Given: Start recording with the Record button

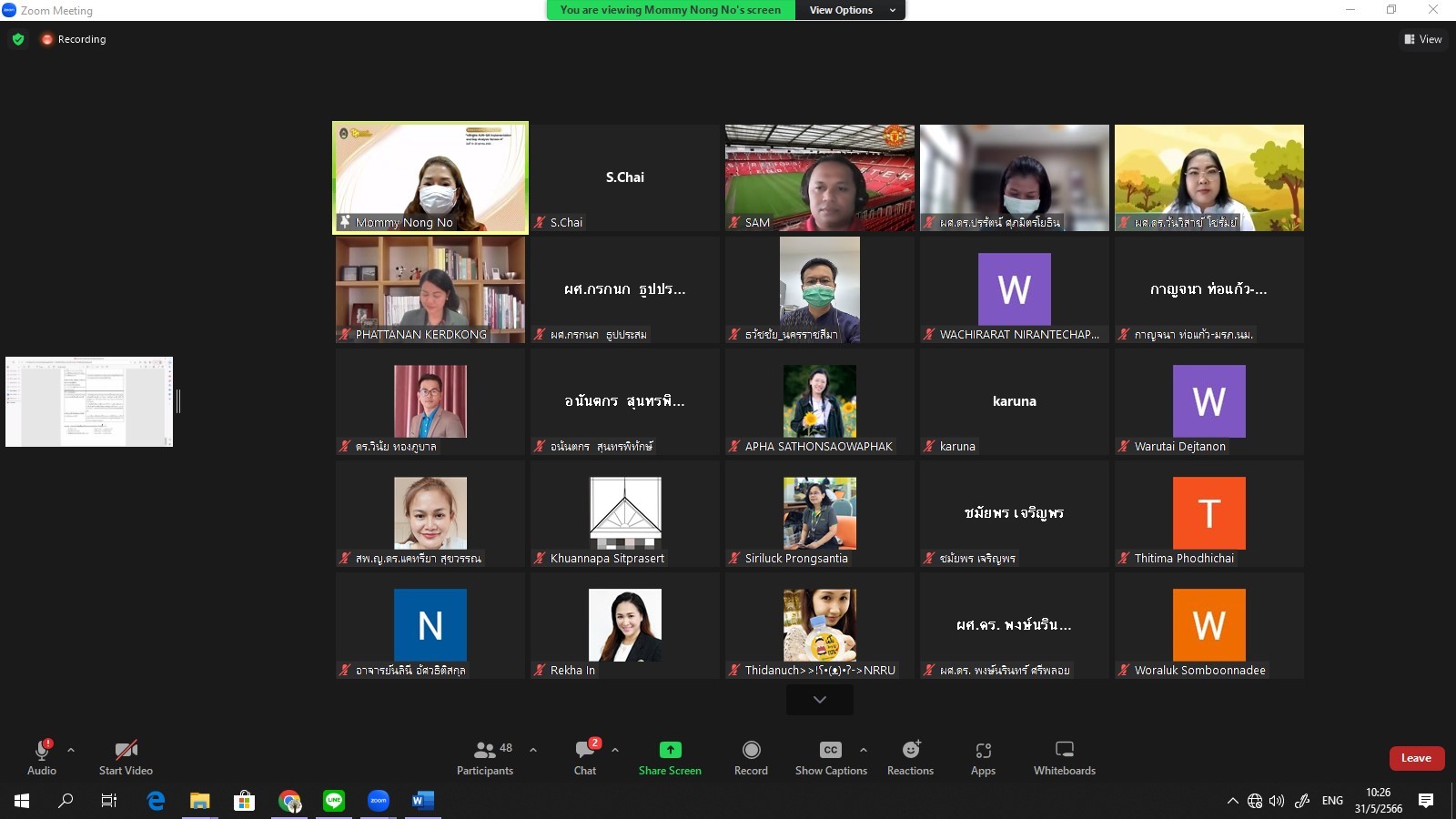Looking at the screenshot, I should (751, 757).
